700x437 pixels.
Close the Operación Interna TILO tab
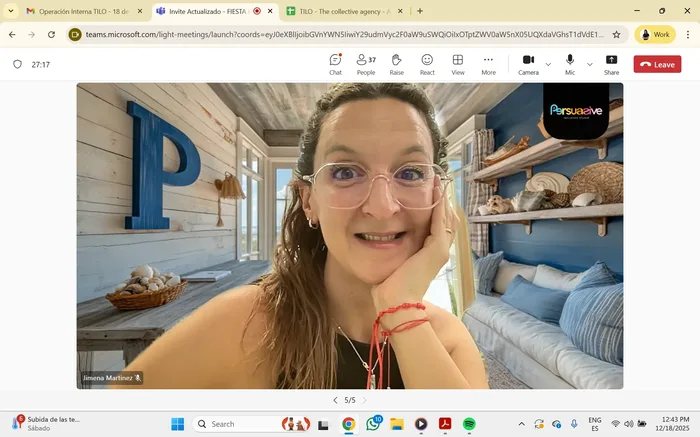pos(140,11)
